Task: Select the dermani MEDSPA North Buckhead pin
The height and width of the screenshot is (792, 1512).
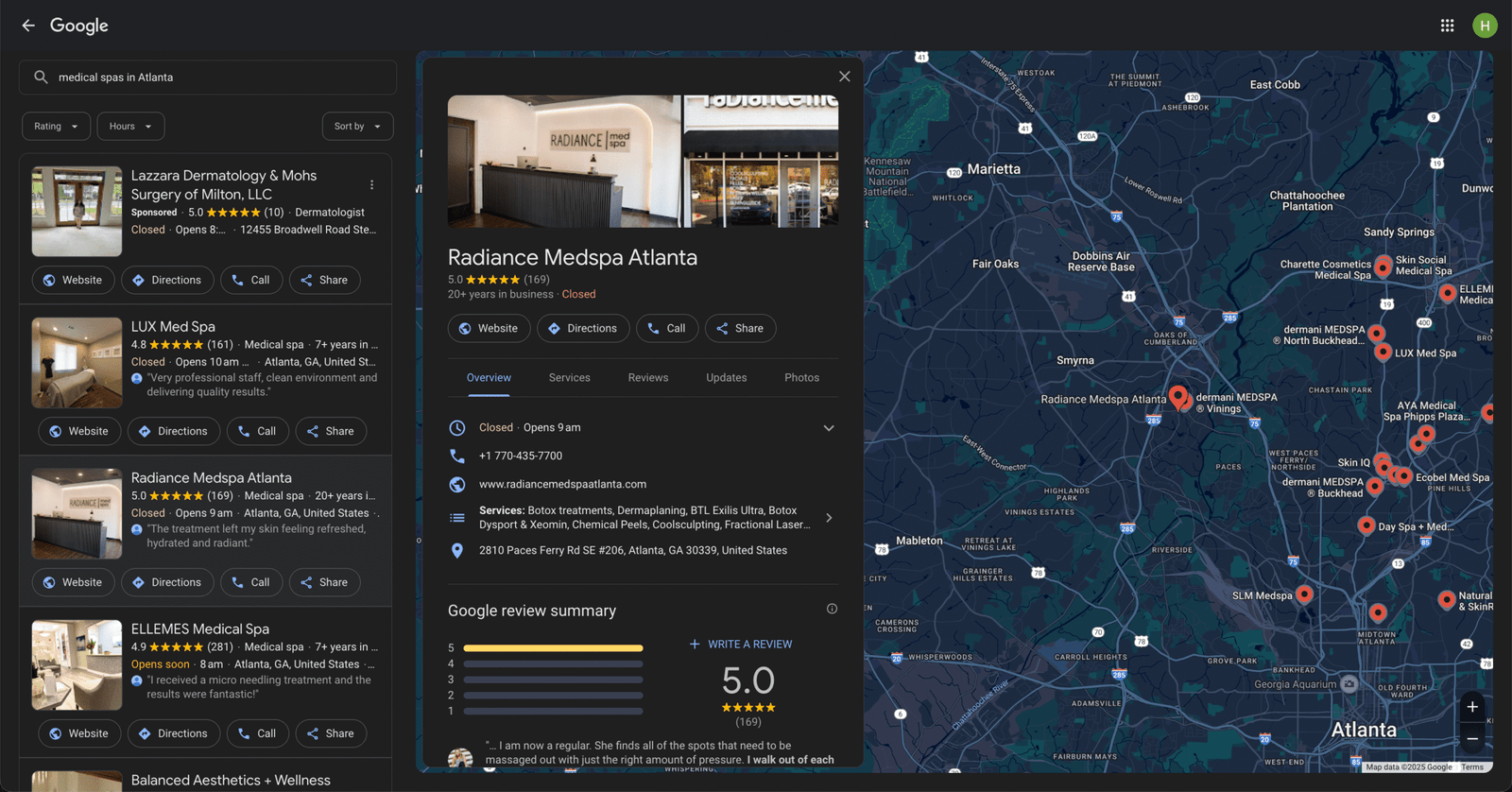Action: coord(1377,333)
